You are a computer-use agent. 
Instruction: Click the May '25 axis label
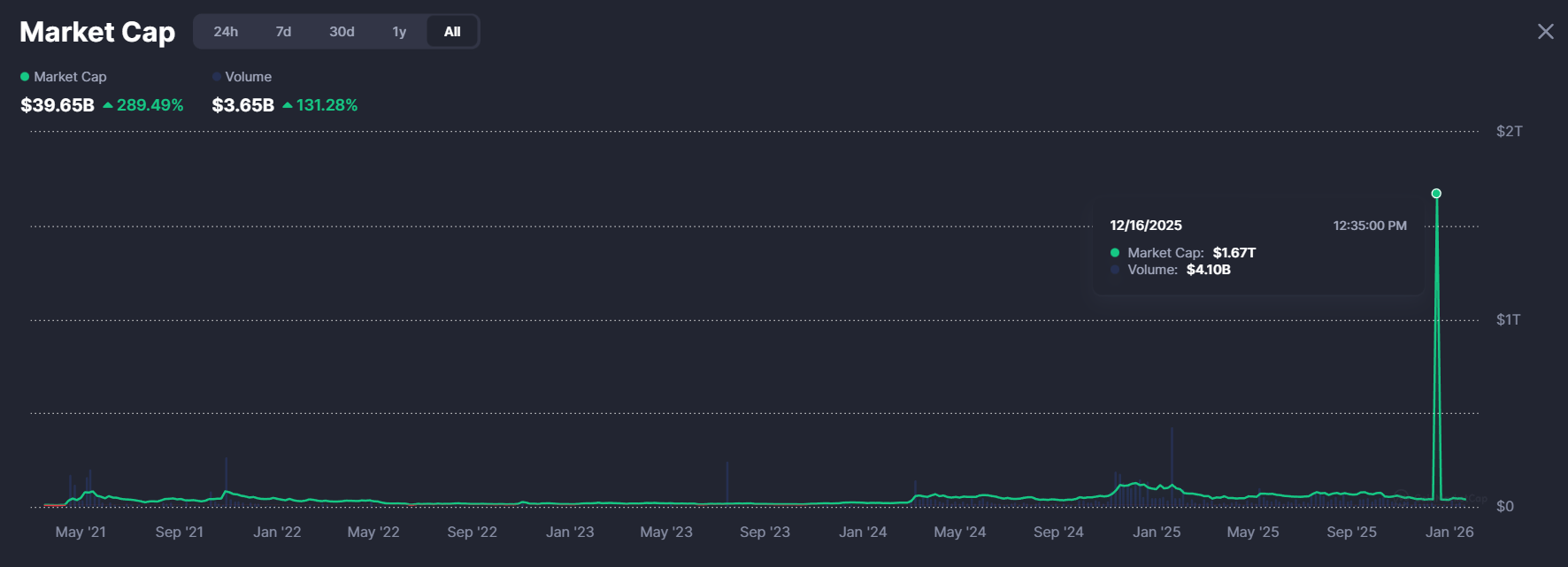tap(1253, 532)
